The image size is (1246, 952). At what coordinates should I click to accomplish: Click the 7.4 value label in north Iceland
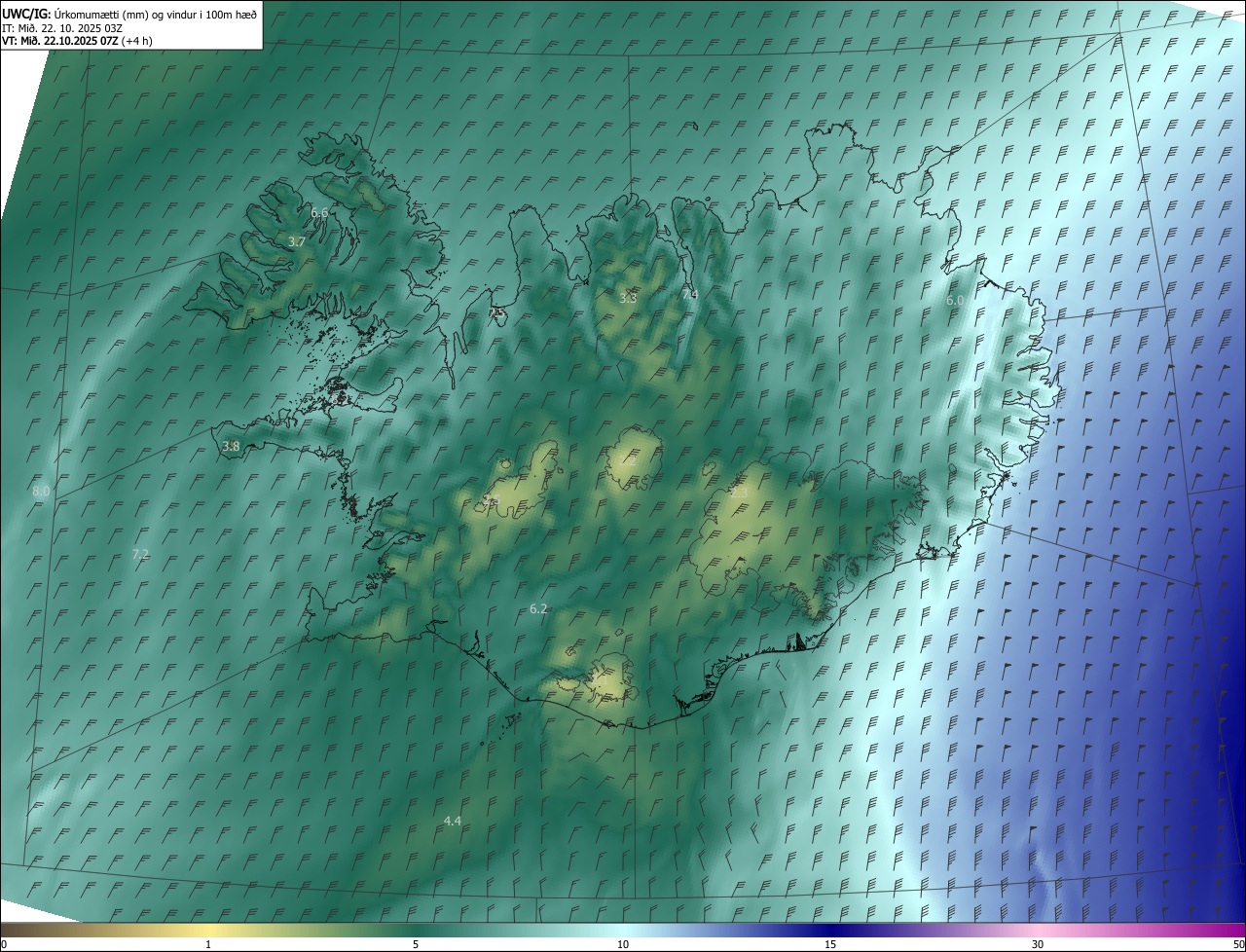689,294
